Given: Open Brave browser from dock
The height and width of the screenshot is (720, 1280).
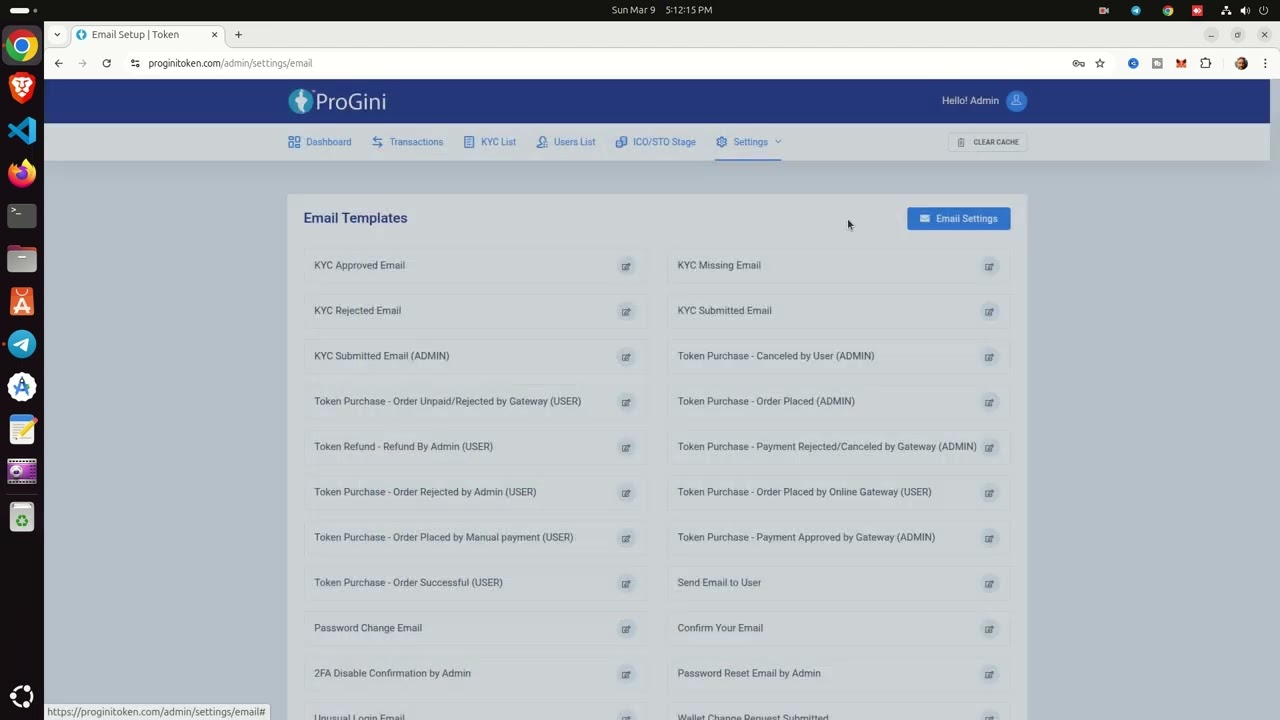Looking at the screenshot, I should (22, 88).
